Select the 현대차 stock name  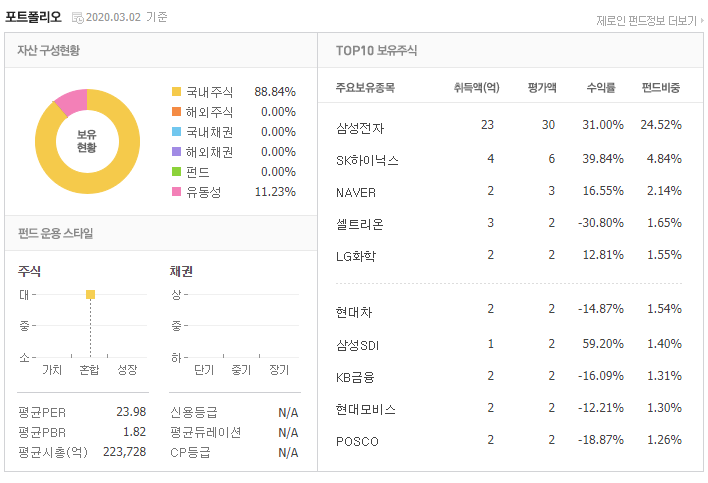354,312
